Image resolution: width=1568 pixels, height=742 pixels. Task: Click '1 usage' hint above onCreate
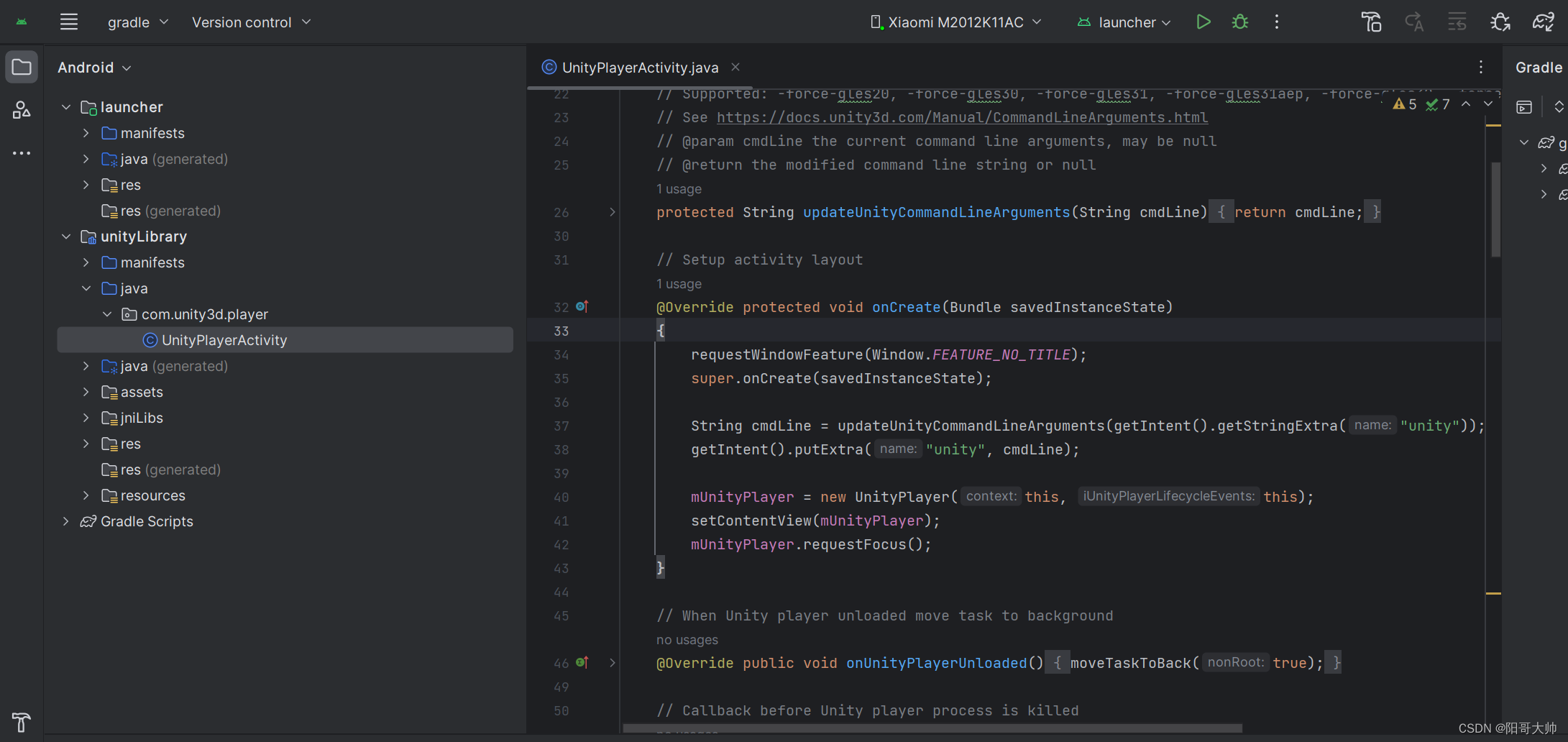[x=679, y=283]
